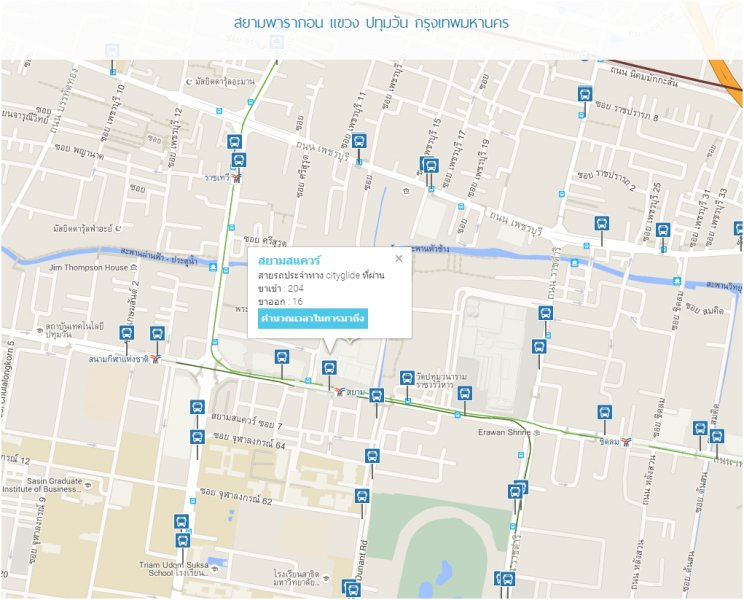Screen dimensions: 744x600
Task: Click the มัสยิดดารุ้ลอะมาน mosque icon
Action: tap(189, 81)
